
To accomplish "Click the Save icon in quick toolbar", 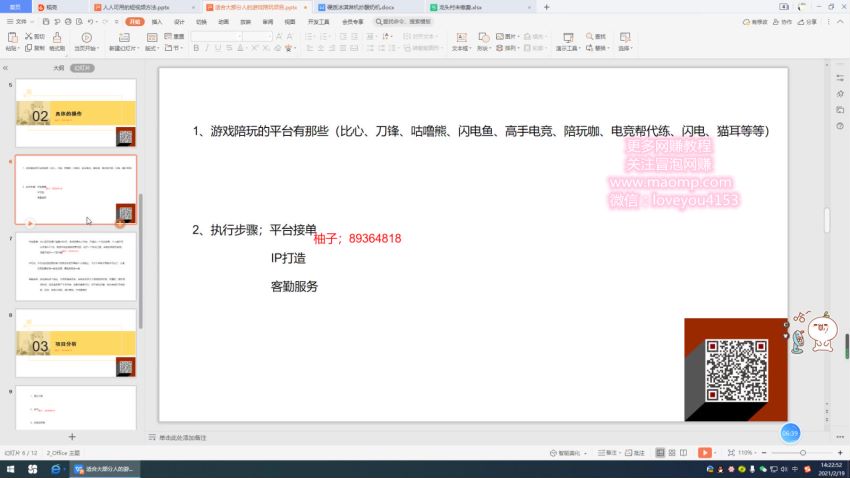I will (46, 22).
